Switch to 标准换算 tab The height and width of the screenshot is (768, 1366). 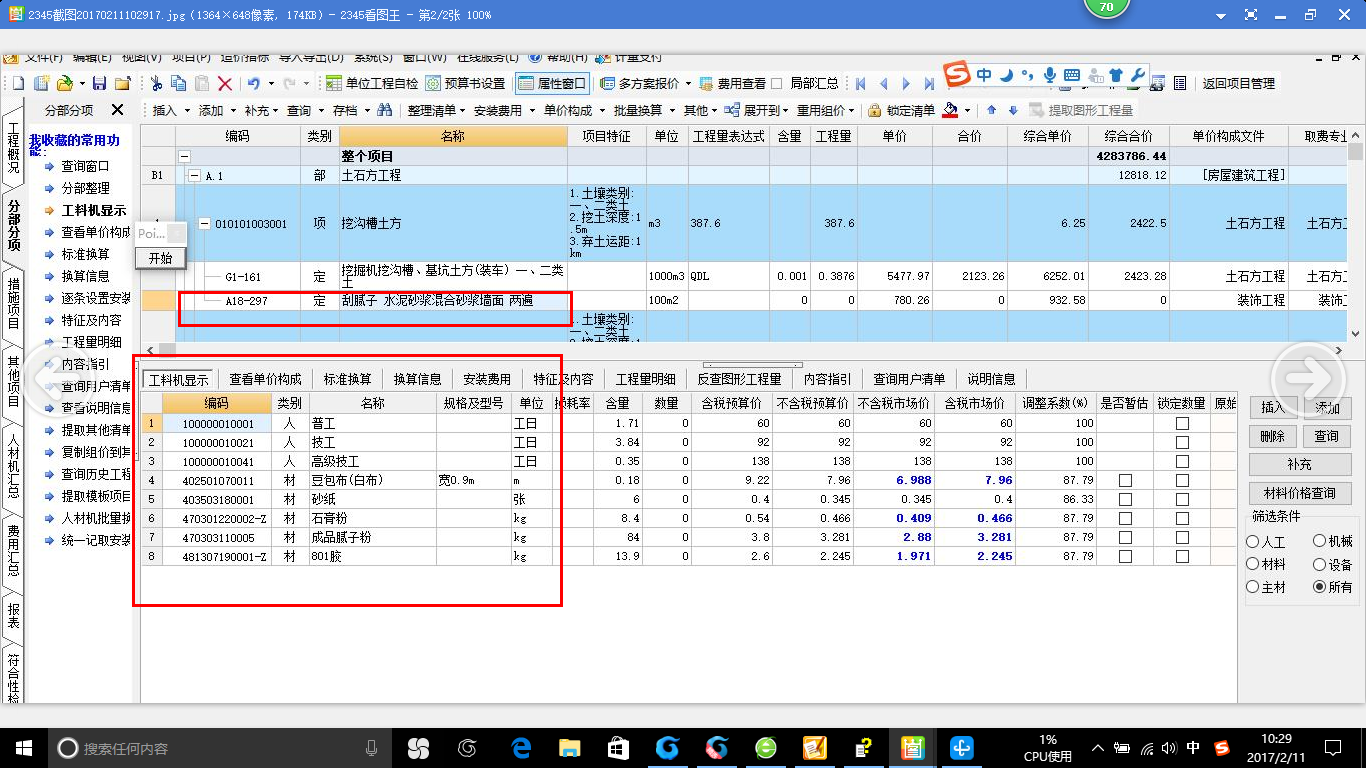click(x=347, y=379)
